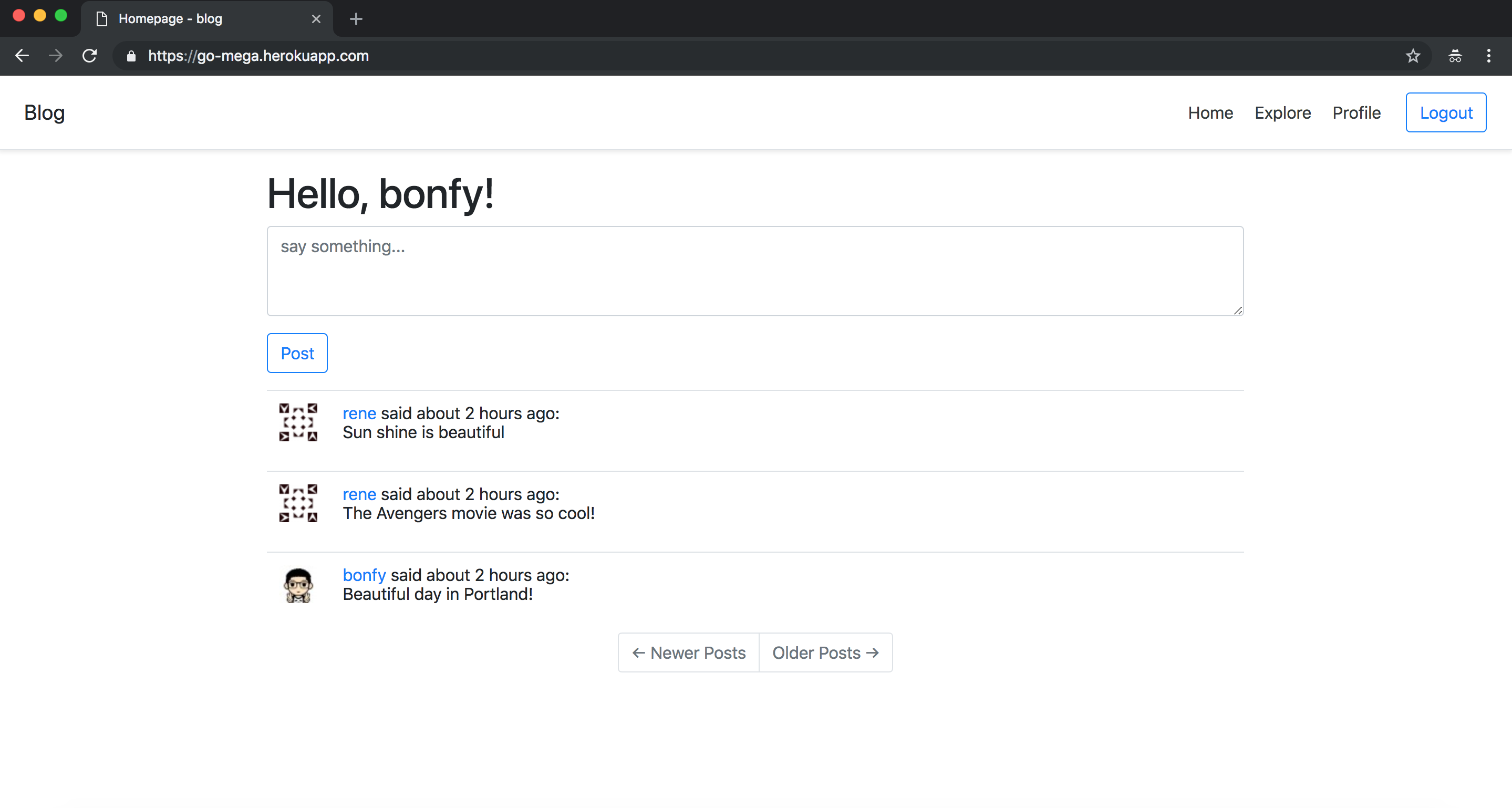The width and height of the screenshot is (1512, 808).
Task: Reload the page with refresh icon
Action: click(89, 56)
